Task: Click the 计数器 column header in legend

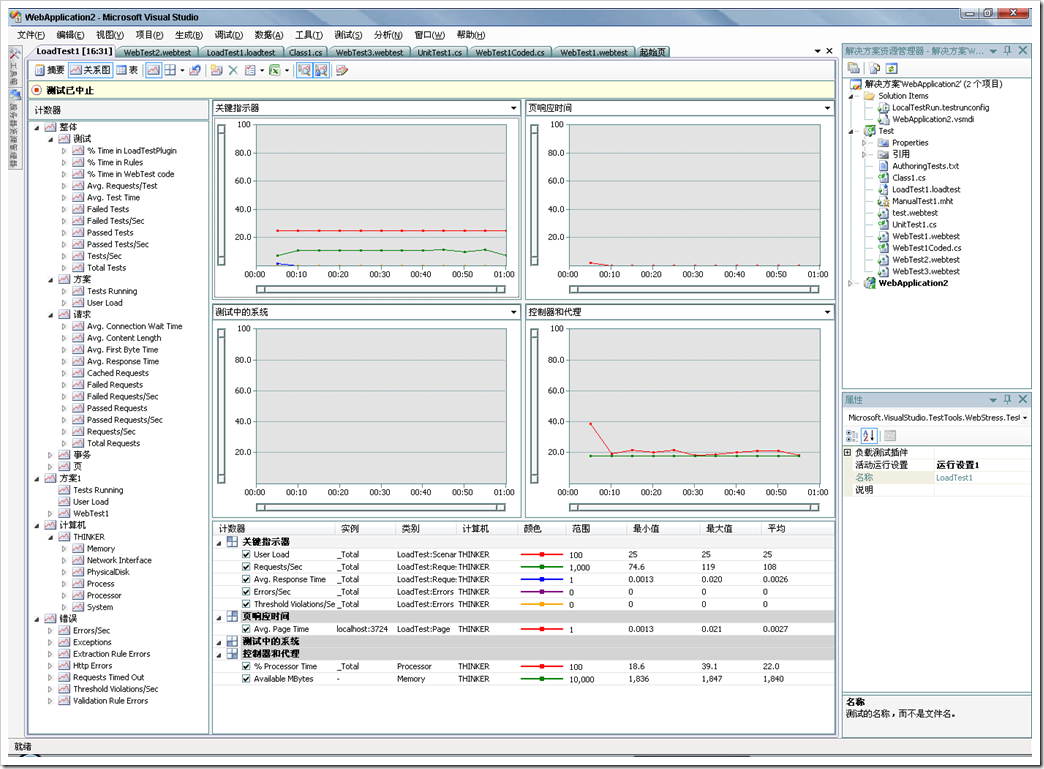Action: (274, 528)
